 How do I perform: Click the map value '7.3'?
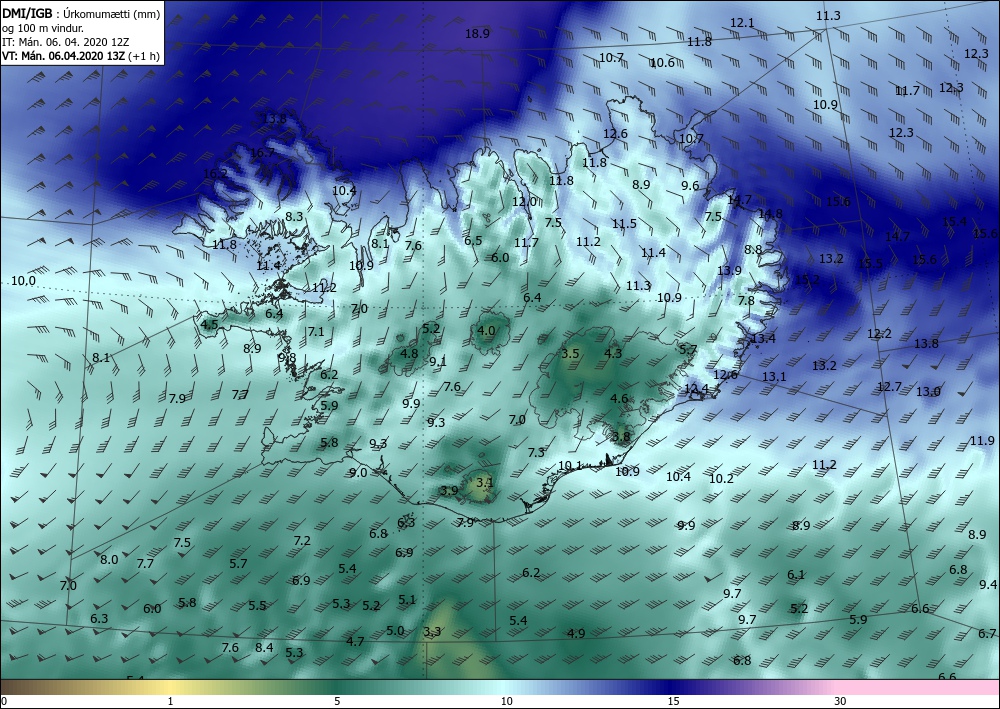pos(536,452)
